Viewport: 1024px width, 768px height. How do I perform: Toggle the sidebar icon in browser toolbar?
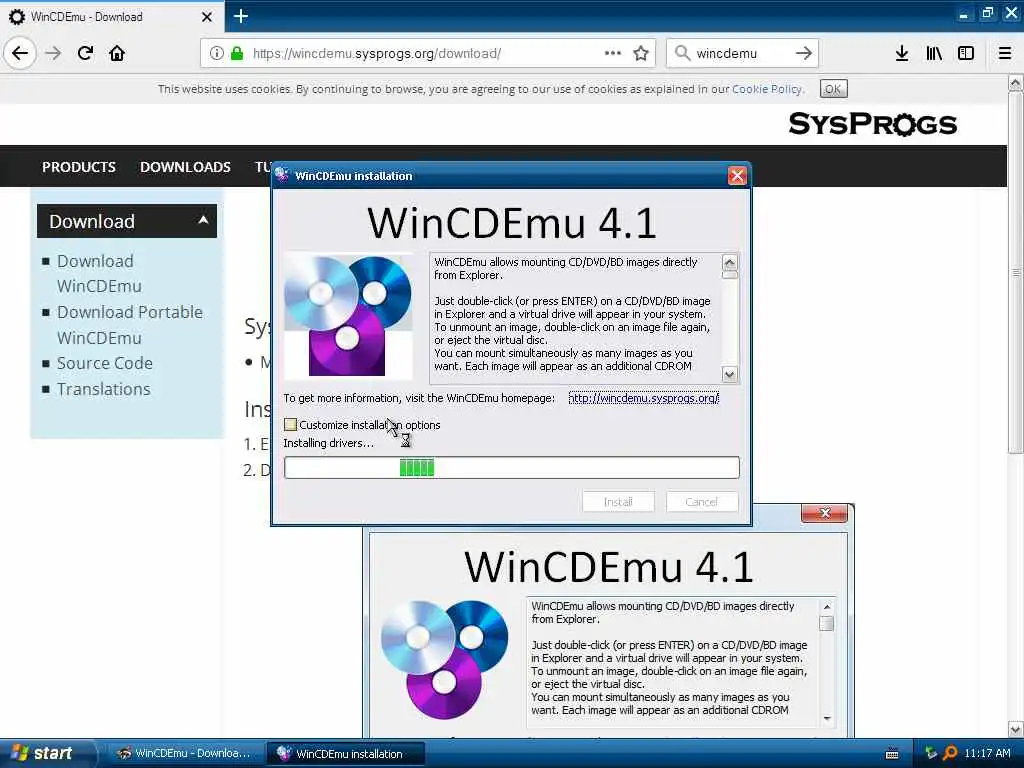[966, 53]
